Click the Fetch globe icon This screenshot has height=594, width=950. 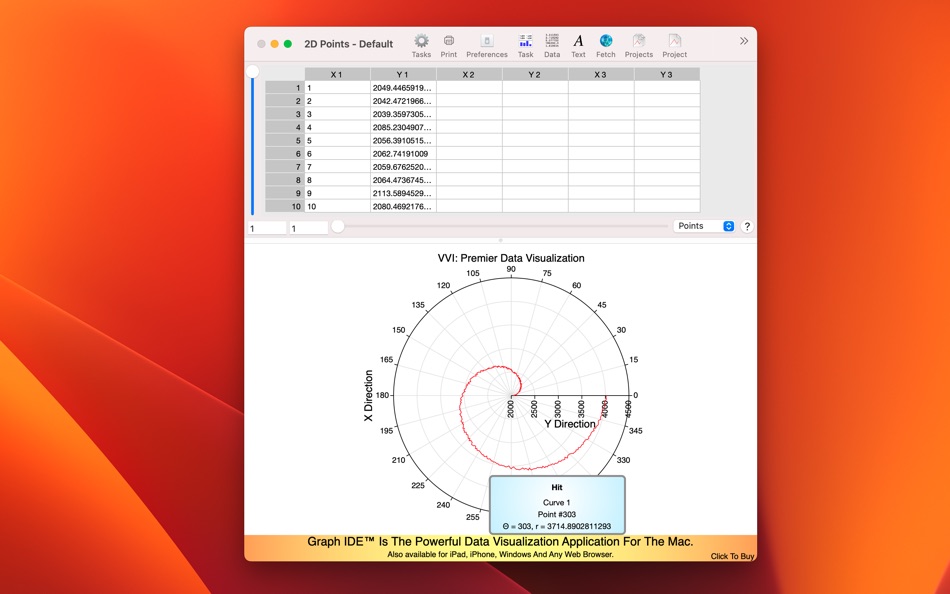[606, 41]
